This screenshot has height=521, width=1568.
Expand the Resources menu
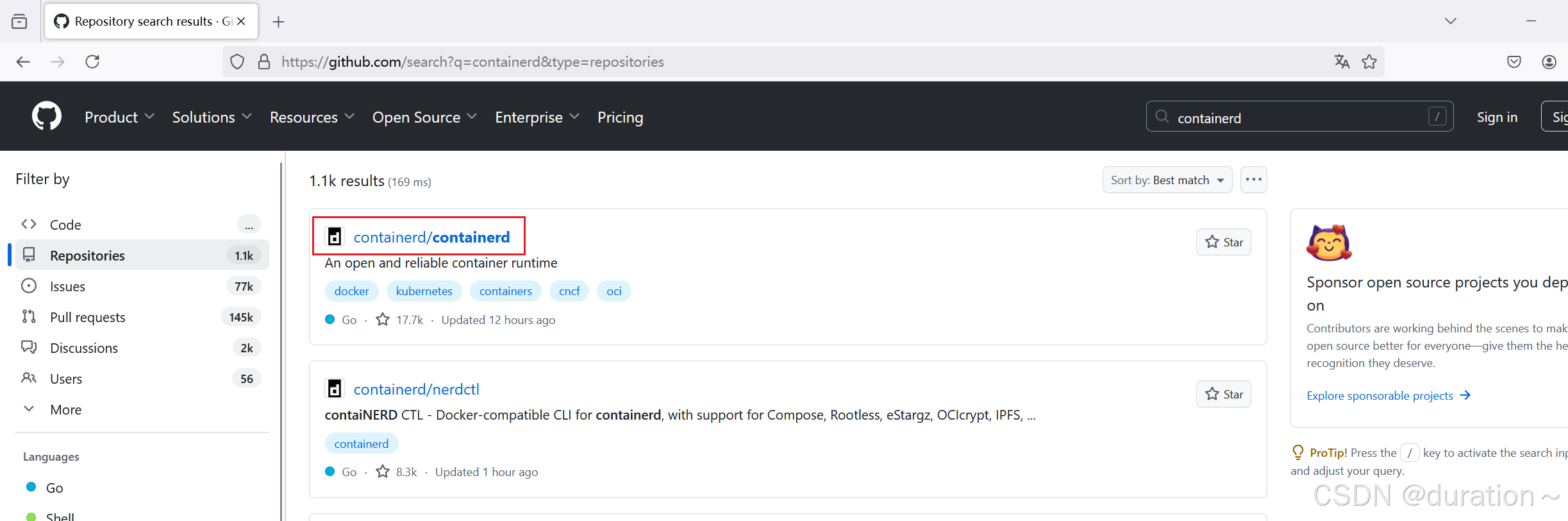pos(312,117)
